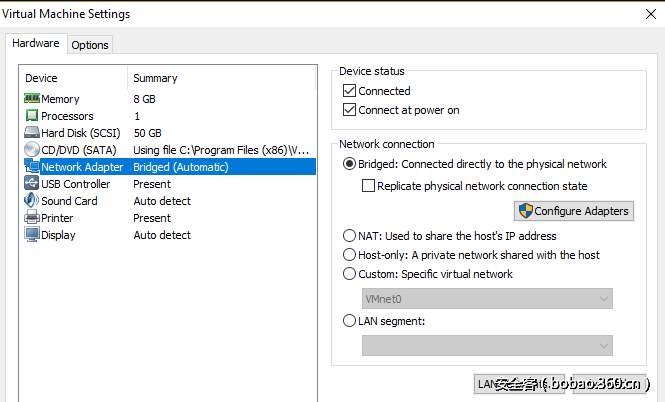Screen dimensions: 665x402
Task: Switch to the Options tab
Action: coord(90,45)
